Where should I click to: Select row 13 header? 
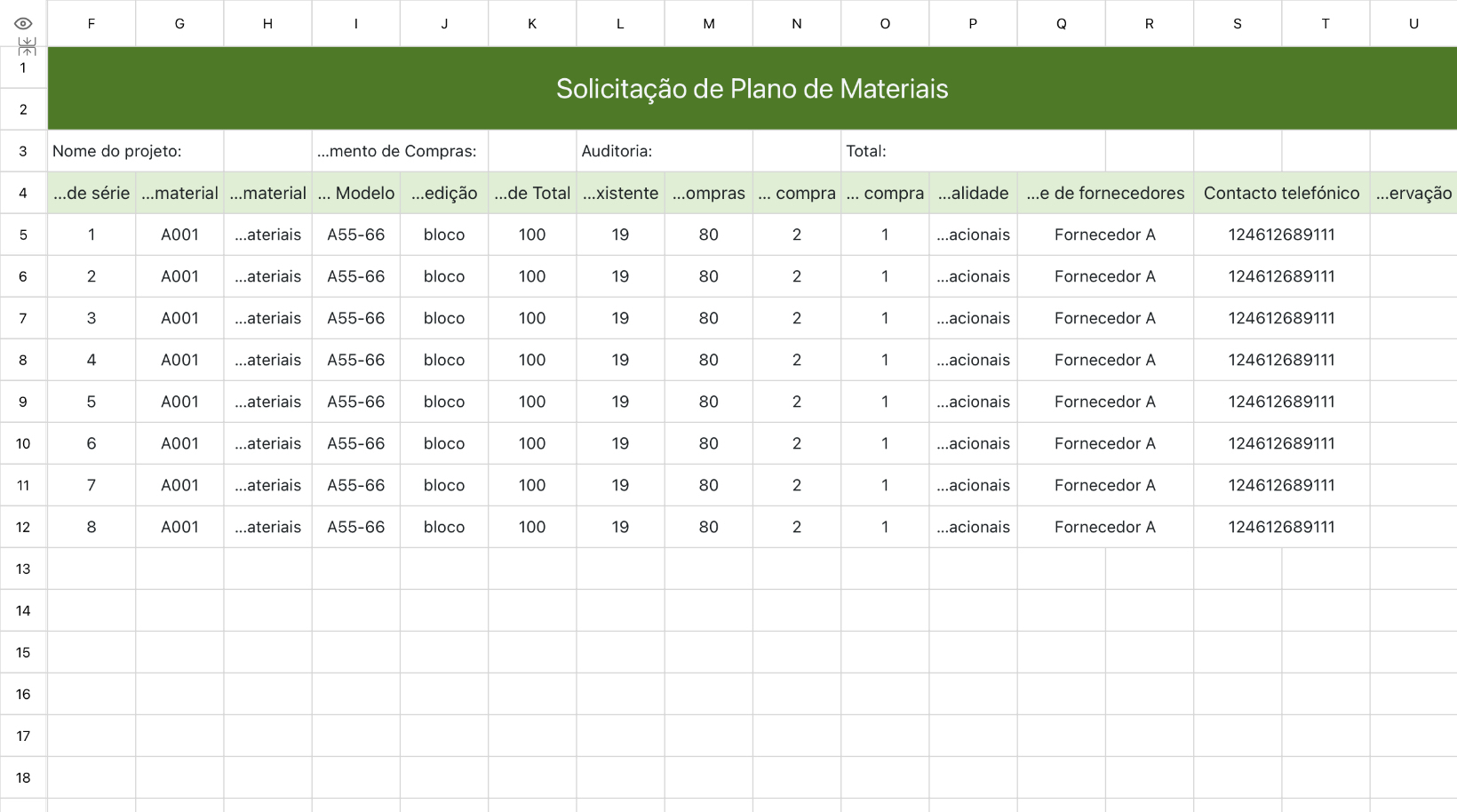point(23,569)
